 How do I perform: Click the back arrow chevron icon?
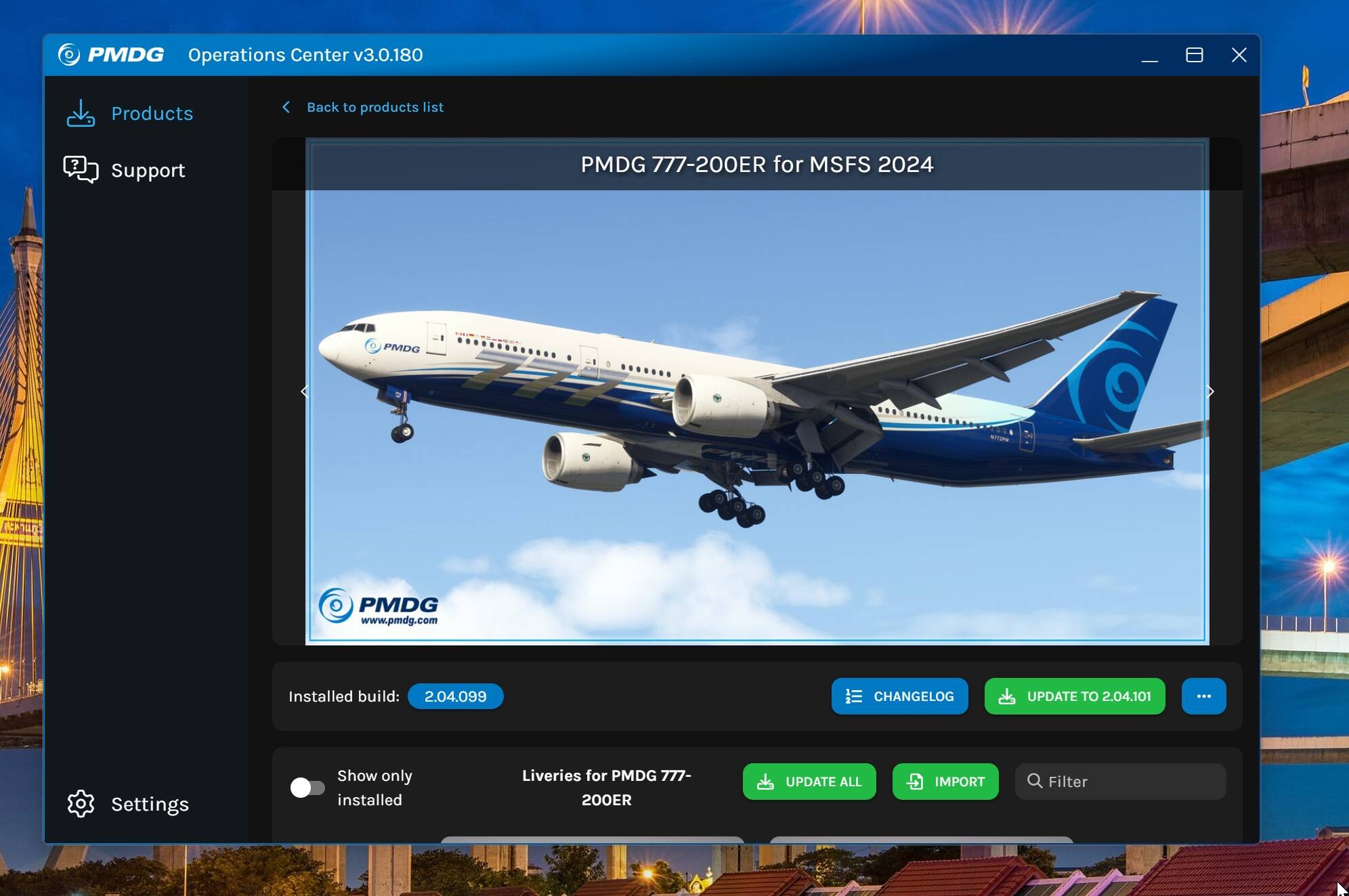point(286,107)
